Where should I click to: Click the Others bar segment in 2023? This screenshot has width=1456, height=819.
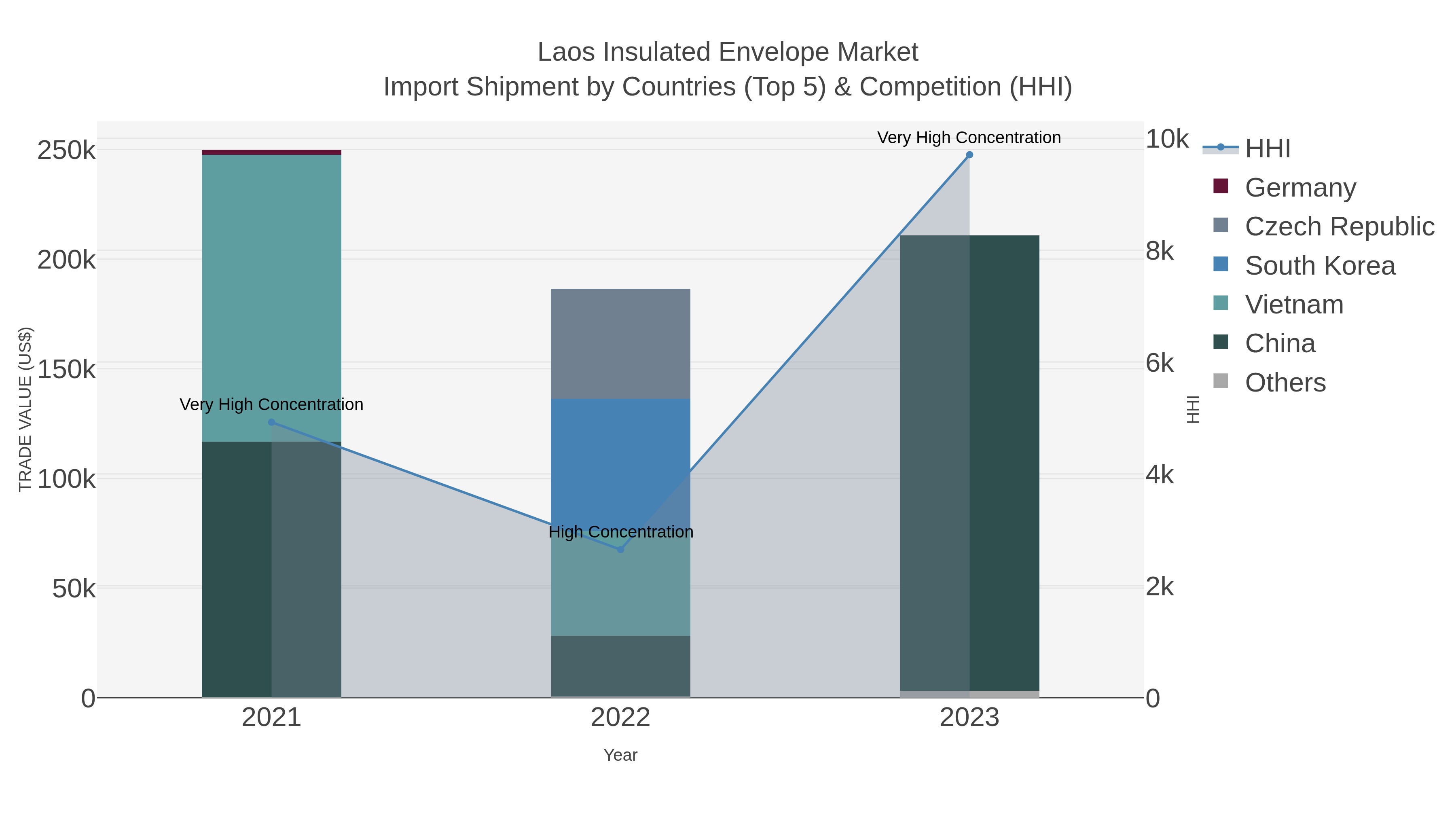pos(969,694)
